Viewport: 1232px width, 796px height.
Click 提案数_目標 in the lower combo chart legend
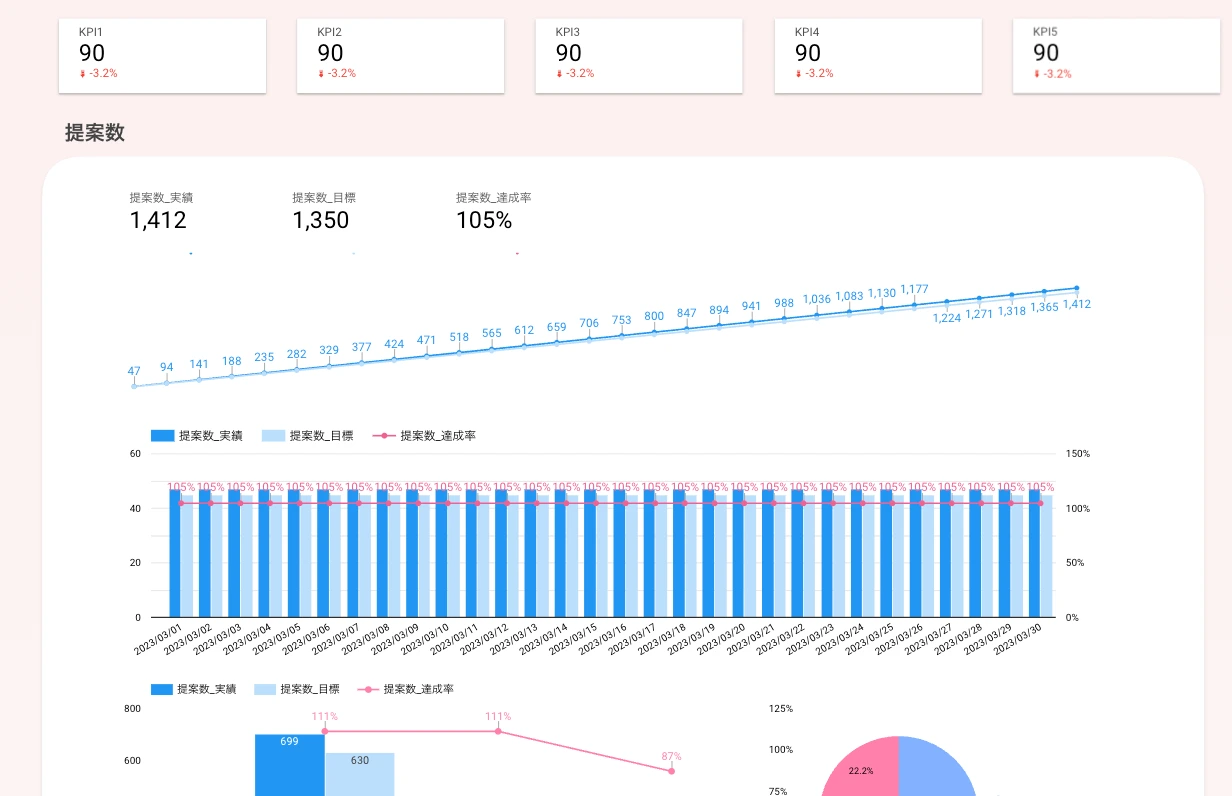click(x=310, y=689)
